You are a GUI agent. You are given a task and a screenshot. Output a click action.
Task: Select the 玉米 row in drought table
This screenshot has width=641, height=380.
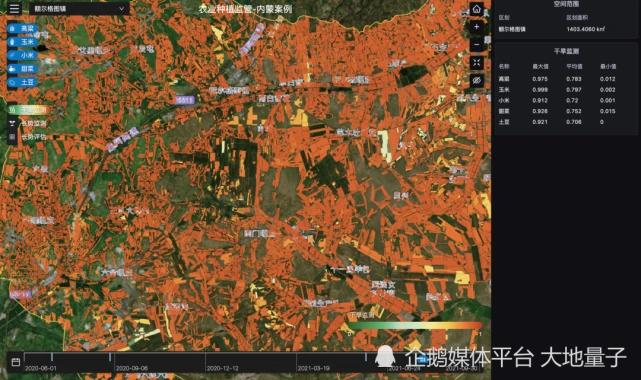(566, 89)
